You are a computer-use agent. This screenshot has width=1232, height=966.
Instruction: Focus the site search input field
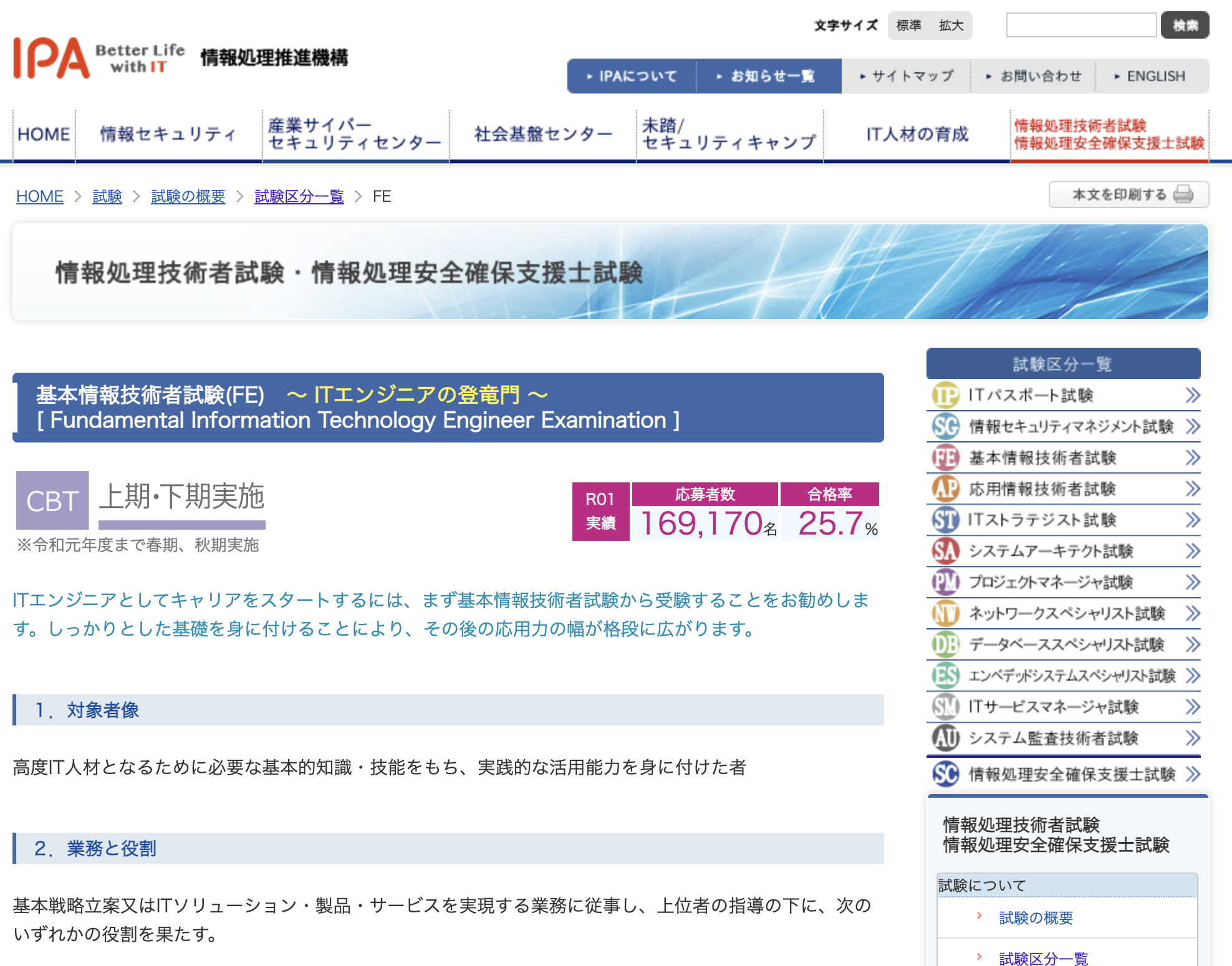click(x=1082, y=26)
